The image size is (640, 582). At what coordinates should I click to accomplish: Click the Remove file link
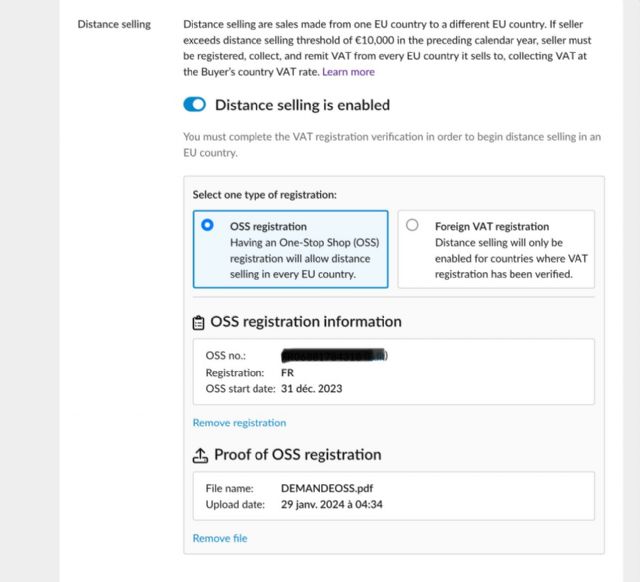point(220,538)
